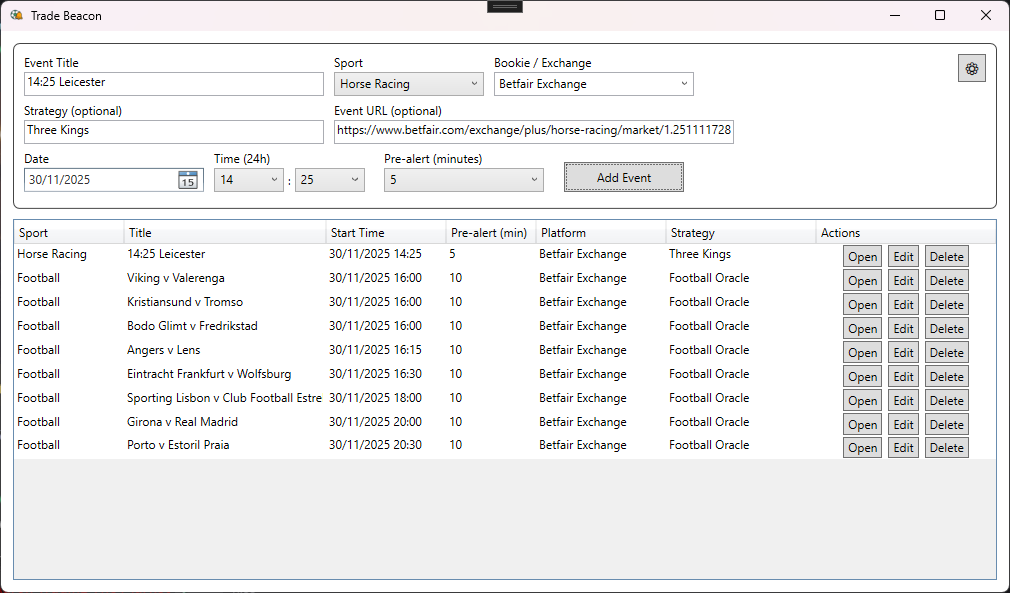
Task: Delete the Bodo Glimt v Fredrikstad event
Action: (x=946, y=328)
